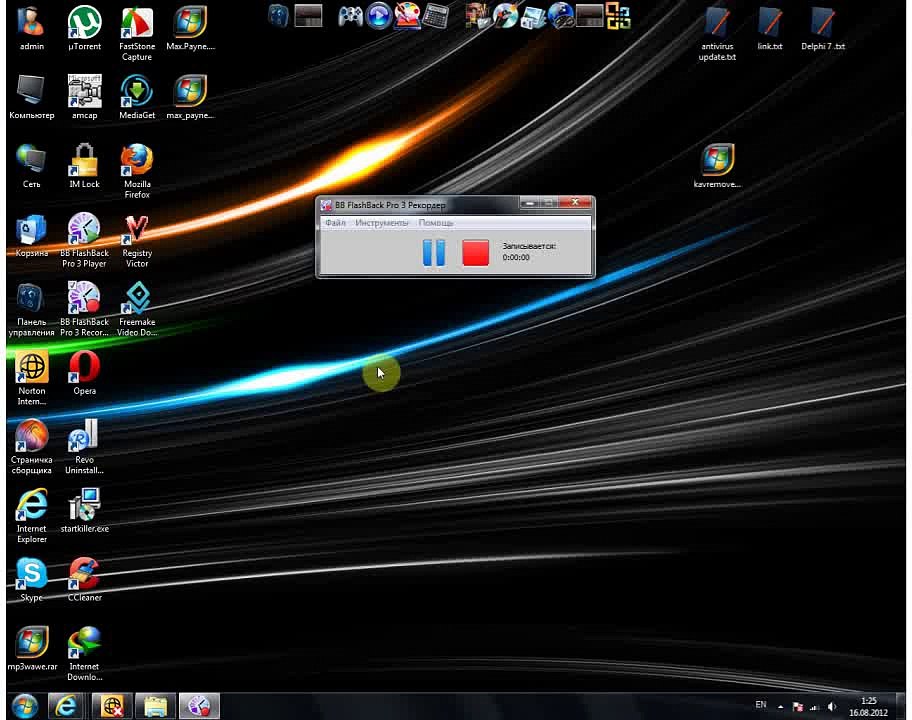This screenshot has width=912, height=720.
Task: Select the Панель управления icon
Action: point(31,309)
